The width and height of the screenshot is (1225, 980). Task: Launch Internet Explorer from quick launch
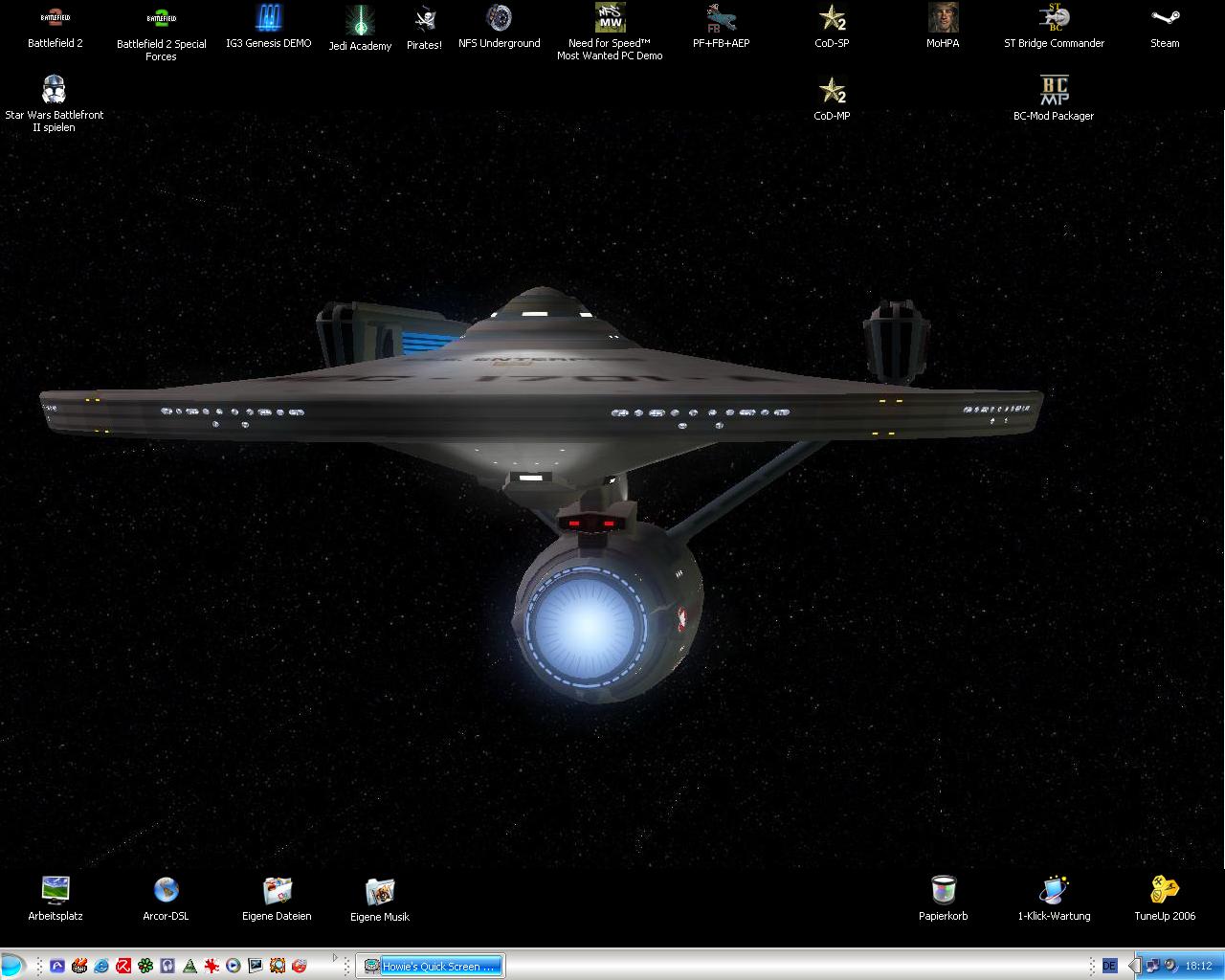coord(101,966)
